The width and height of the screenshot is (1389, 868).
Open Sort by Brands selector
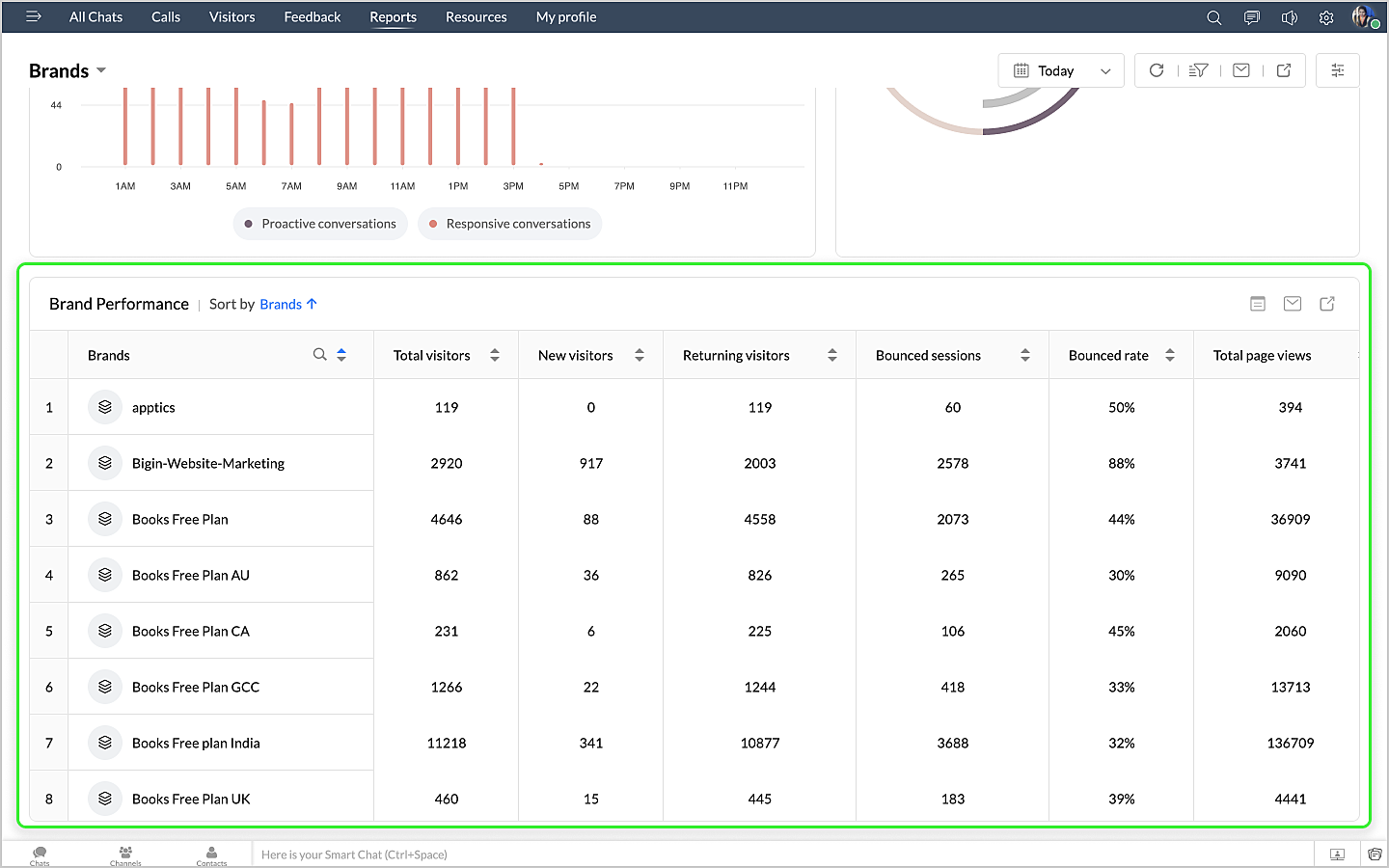[x=287, y=304]
